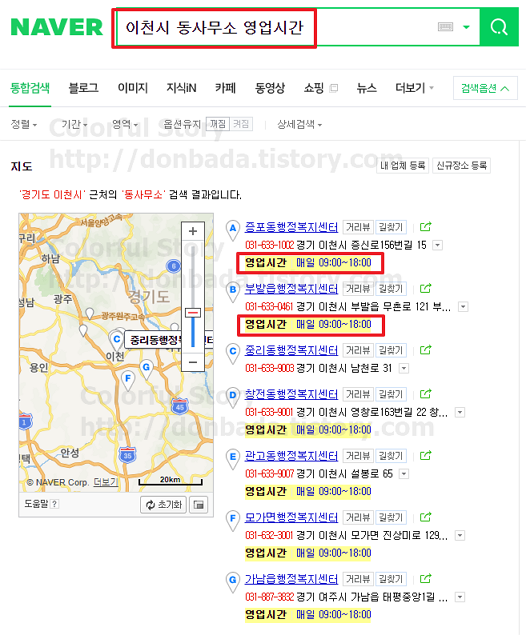Screen dimensions: 526x635
Task: Open the on-screen keyboard icon in search box
Action: 445,27
